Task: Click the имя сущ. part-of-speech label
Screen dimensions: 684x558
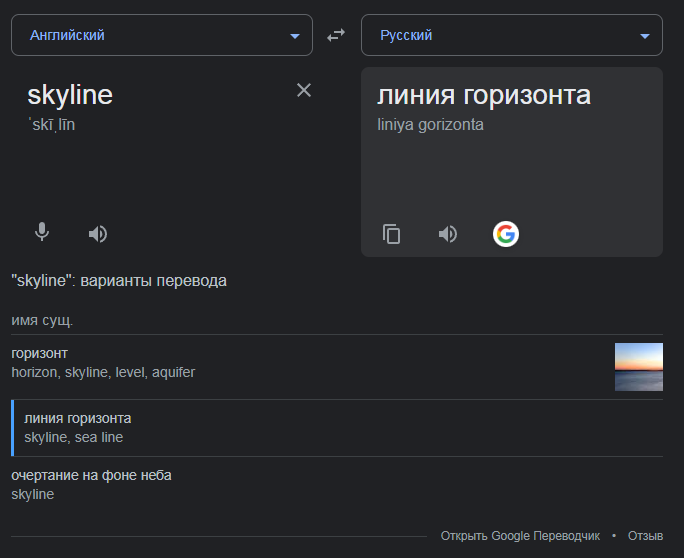Action: click(x=42, y=320)
